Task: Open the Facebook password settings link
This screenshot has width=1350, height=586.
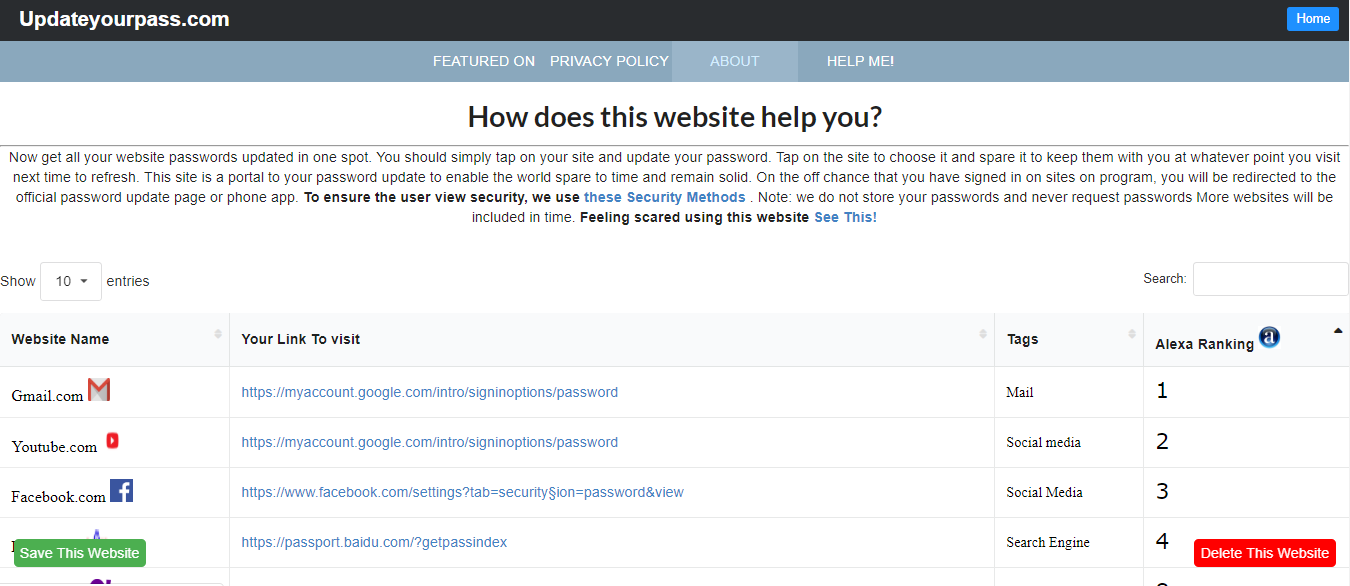Action: point(462,492)
